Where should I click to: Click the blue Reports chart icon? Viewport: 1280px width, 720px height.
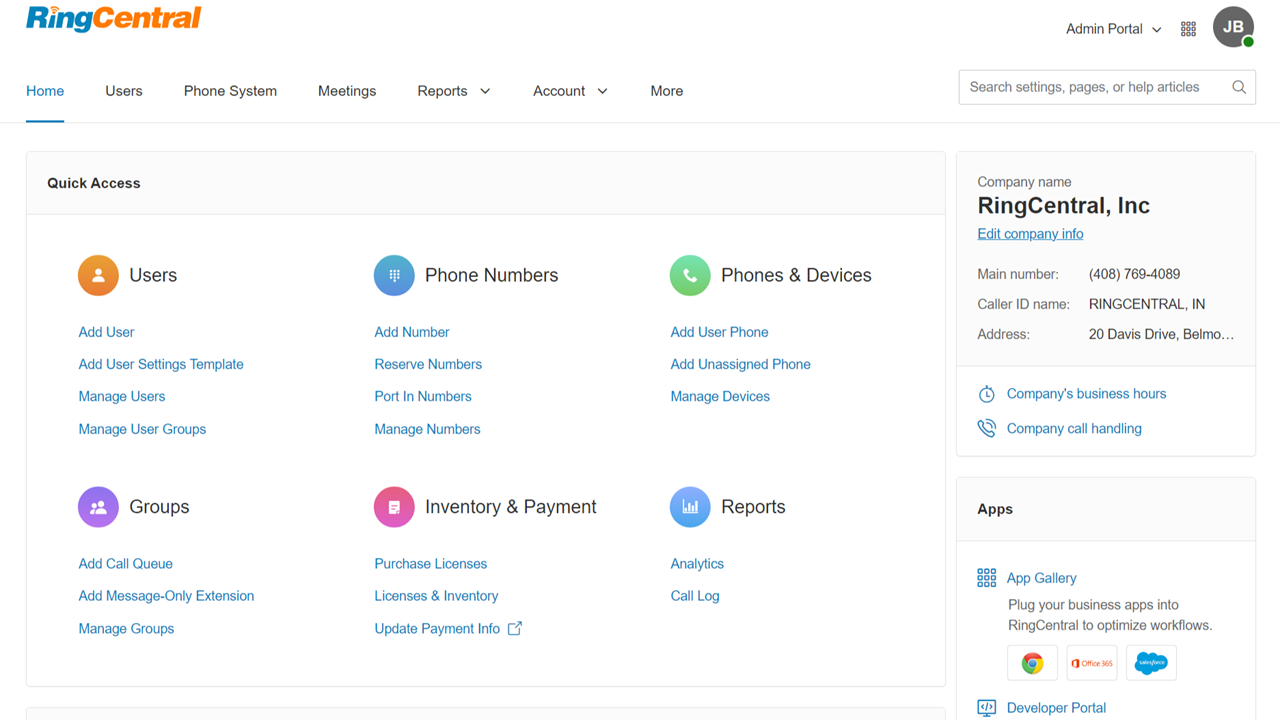[x=690, y=507]
